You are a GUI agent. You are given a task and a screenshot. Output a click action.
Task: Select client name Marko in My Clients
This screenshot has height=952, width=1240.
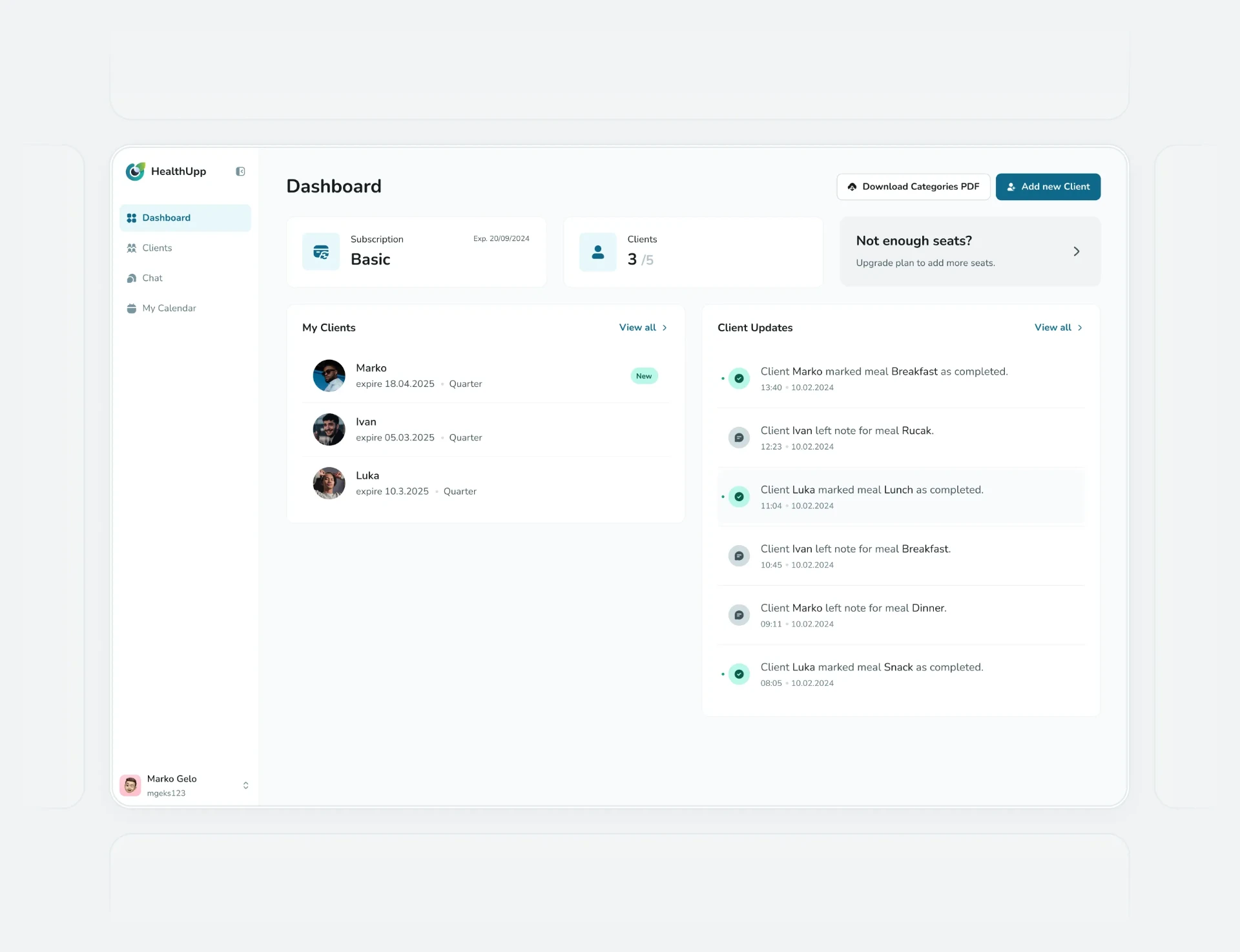[371, 368]
